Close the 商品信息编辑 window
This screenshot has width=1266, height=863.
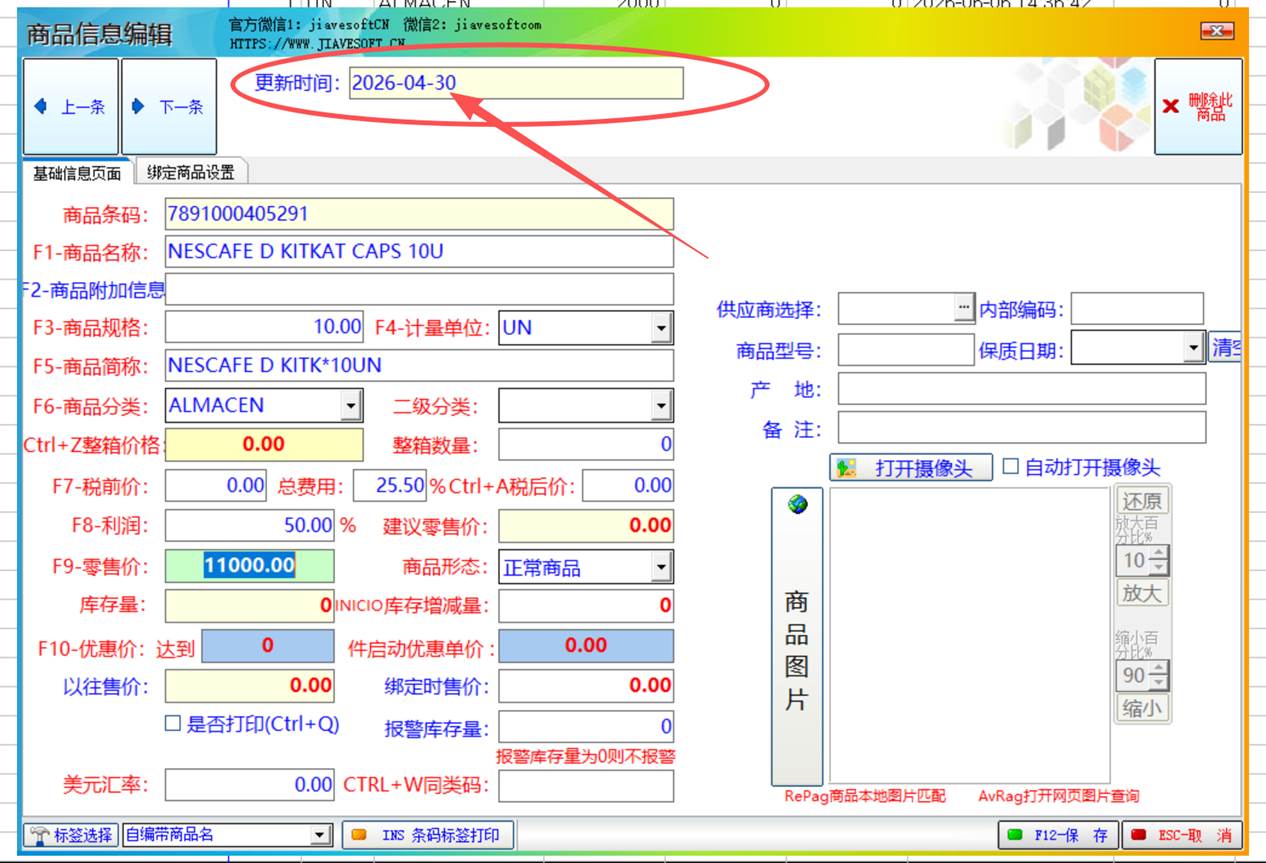(1217, 31)
